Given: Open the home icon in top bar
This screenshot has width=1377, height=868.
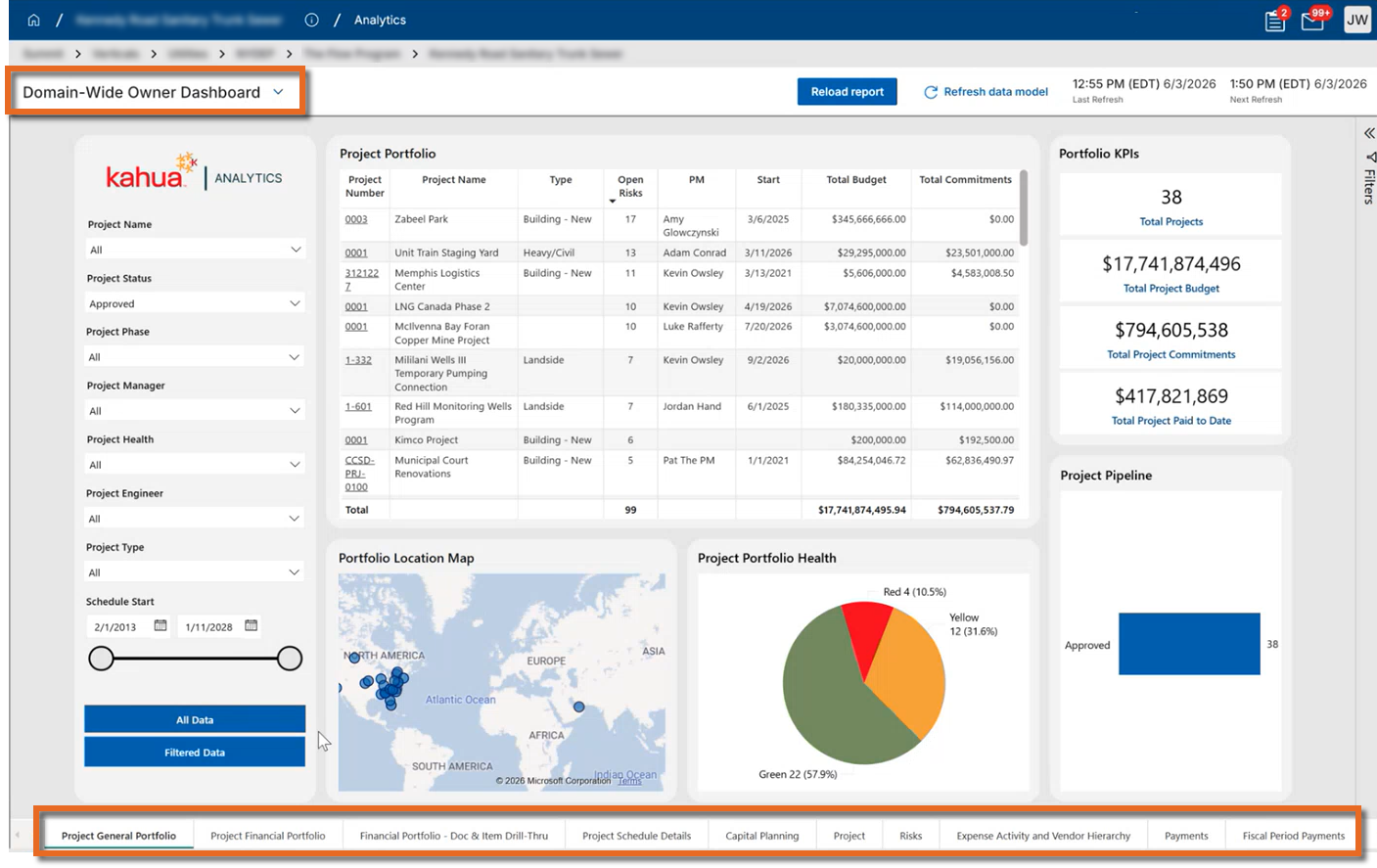Looking at the screenshot, I should pyautogui.click(x=33, y=20).
